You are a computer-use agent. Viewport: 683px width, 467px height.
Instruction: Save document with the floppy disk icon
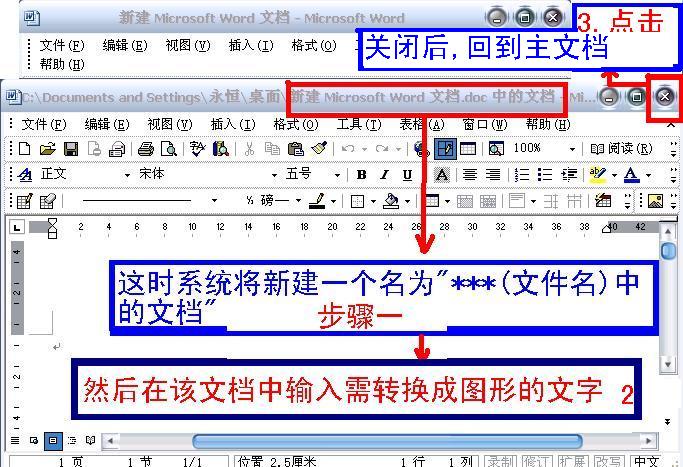(70, 149)
